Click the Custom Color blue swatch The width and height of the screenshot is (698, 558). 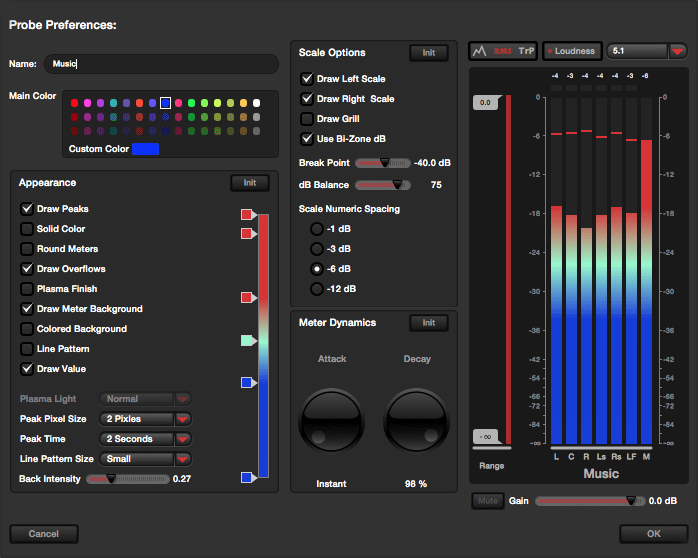tap(146, 149)
